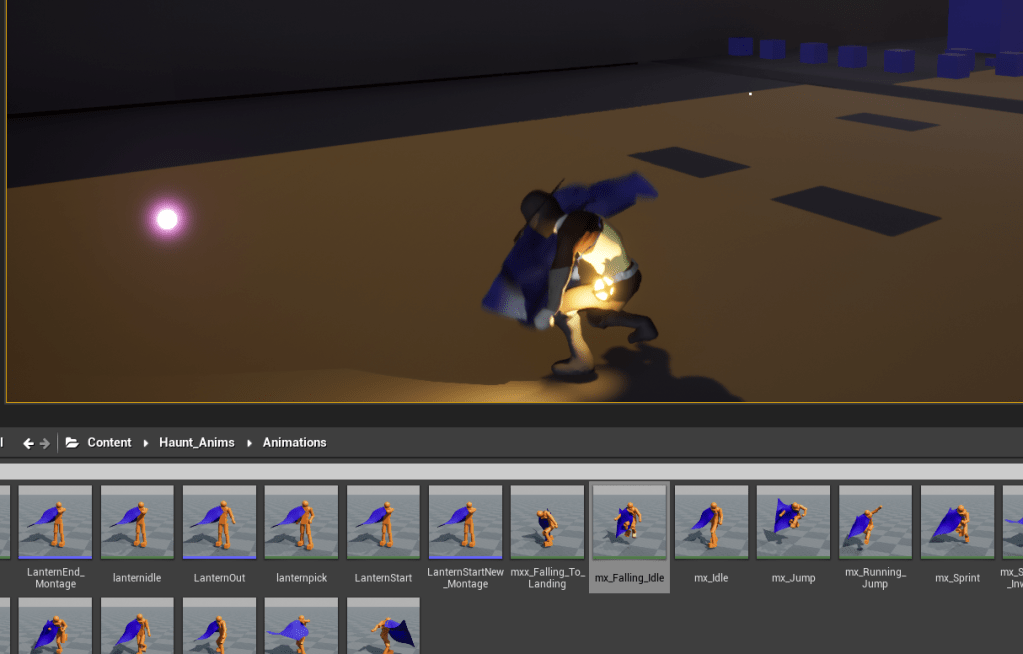Click the back navigation arrow
The width and height of the screenshot is (1023, 654).
pyautogui.click(x=28, y=443)
